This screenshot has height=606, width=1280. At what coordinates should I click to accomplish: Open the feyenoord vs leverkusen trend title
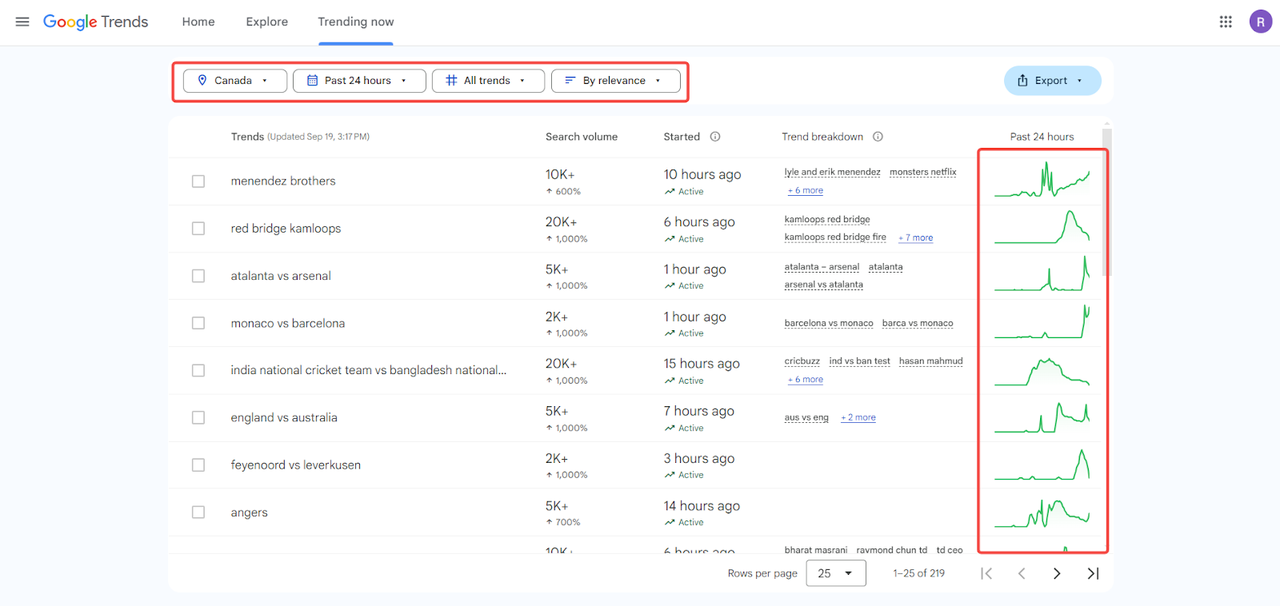pyautogui.click(x=296, y=465)
